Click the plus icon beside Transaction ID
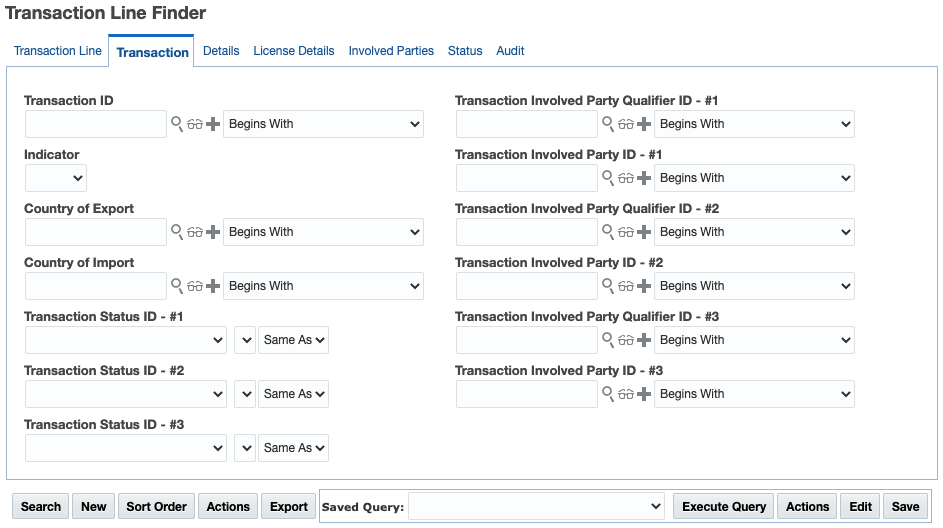The width and height of the screenshot is (943, 528). point(213,124)
